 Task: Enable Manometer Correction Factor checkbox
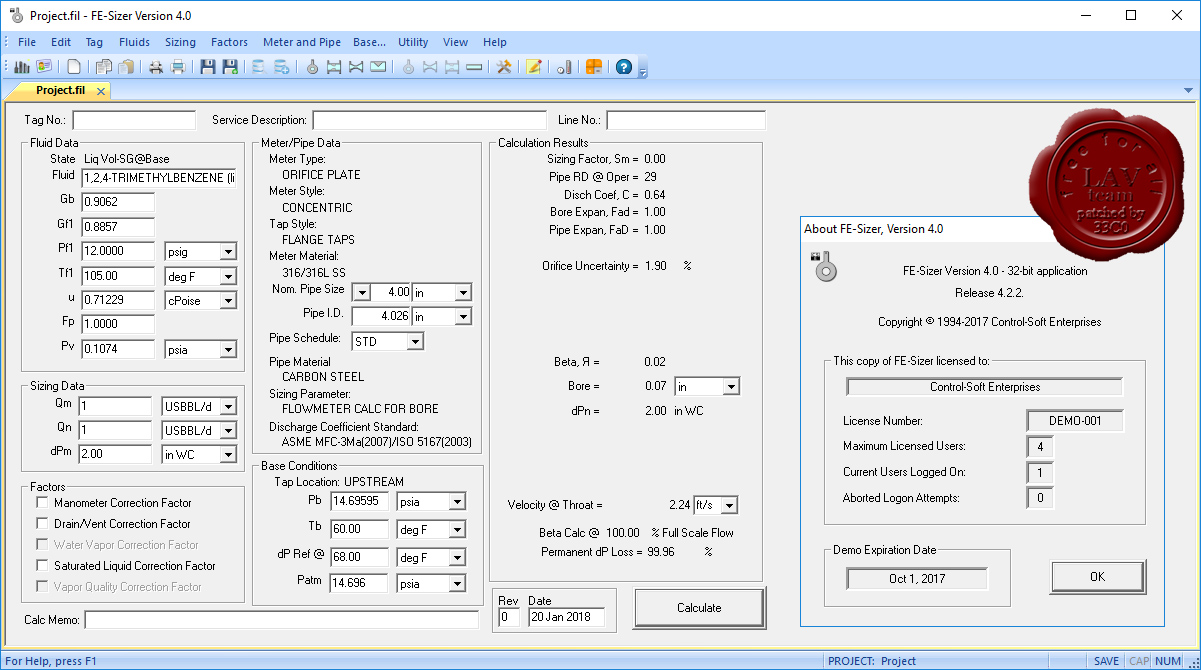point(42,502)
